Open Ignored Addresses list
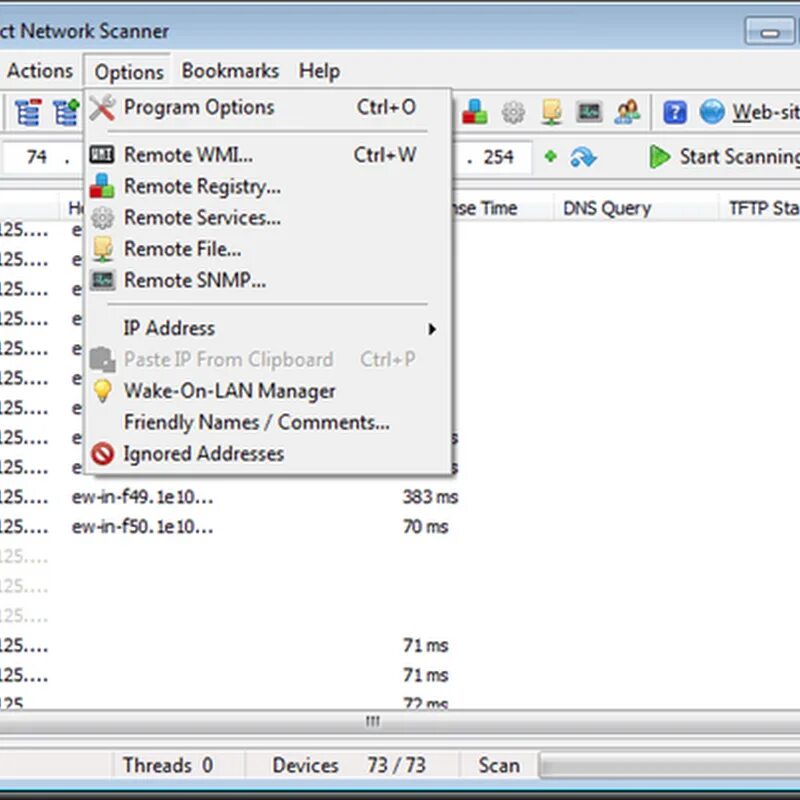 268,454
